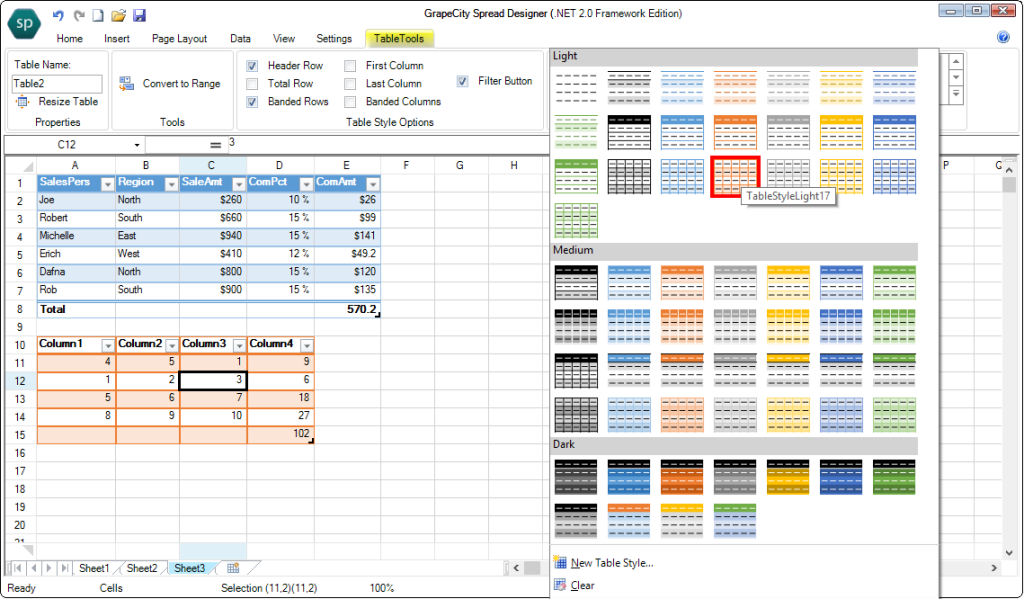Create a new file with the blank page icon
Screen dimensions: 1024x599
click(x=97, y=15)
